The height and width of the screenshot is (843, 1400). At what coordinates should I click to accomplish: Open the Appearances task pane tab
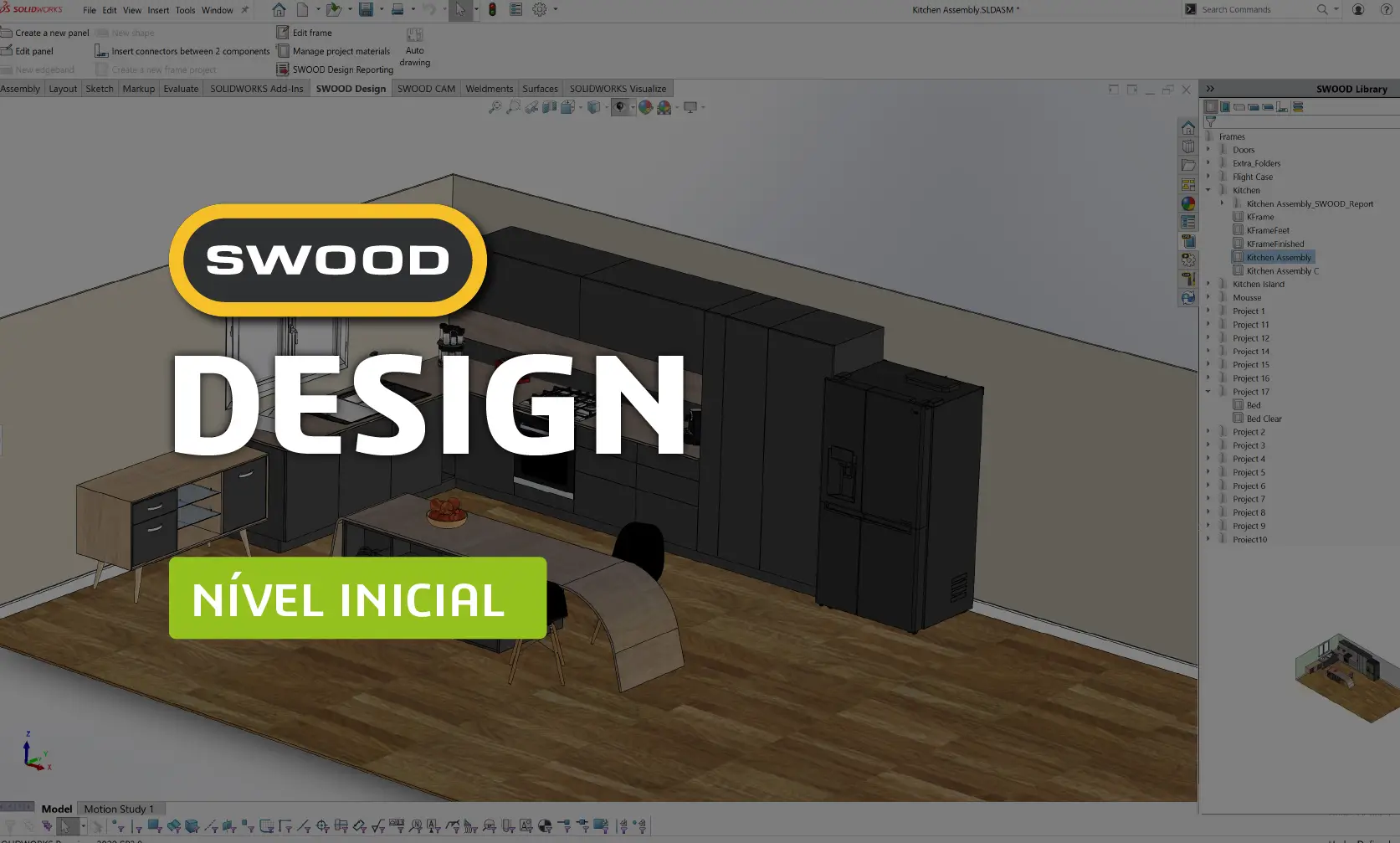point(1188,203)
